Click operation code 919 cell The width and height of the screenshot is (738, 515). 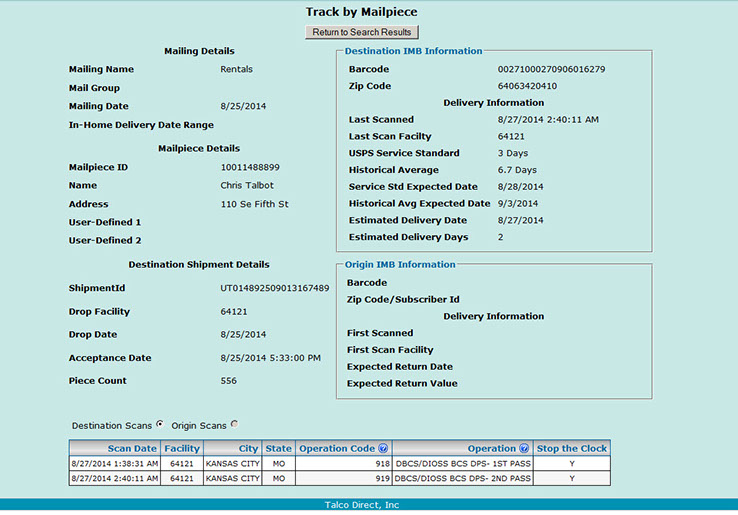(x=344, y=478)
